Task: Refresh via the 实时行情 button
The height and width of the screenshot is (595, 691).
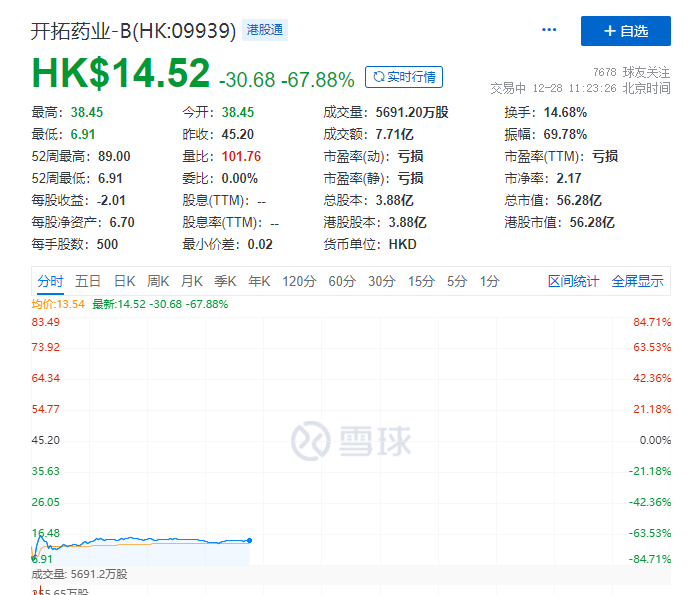Action: click(x=404, y=77)
